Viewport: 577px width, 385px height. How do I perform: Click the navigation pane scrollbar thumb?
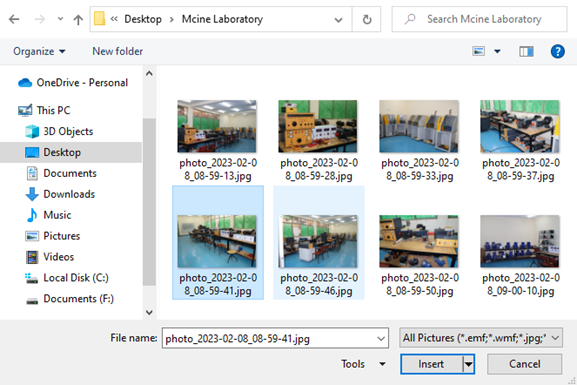[x=149, y=202]
